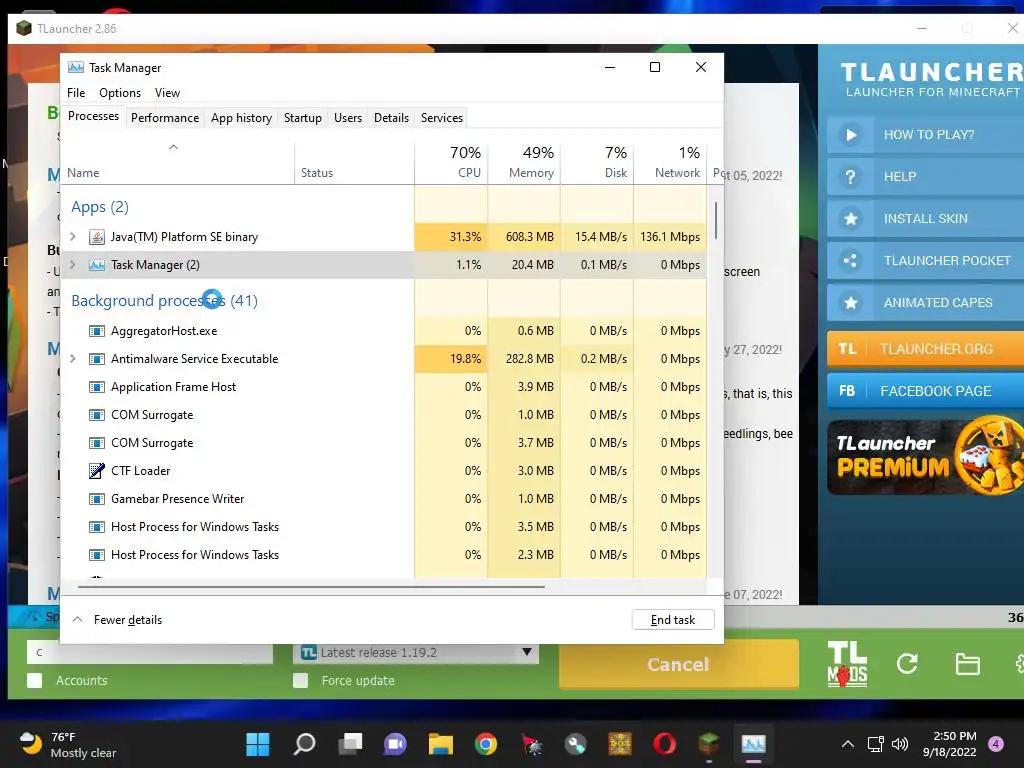Click the Cancel button in TLauncher
The image size is (1024, 768).
click(x=679, y=664)
